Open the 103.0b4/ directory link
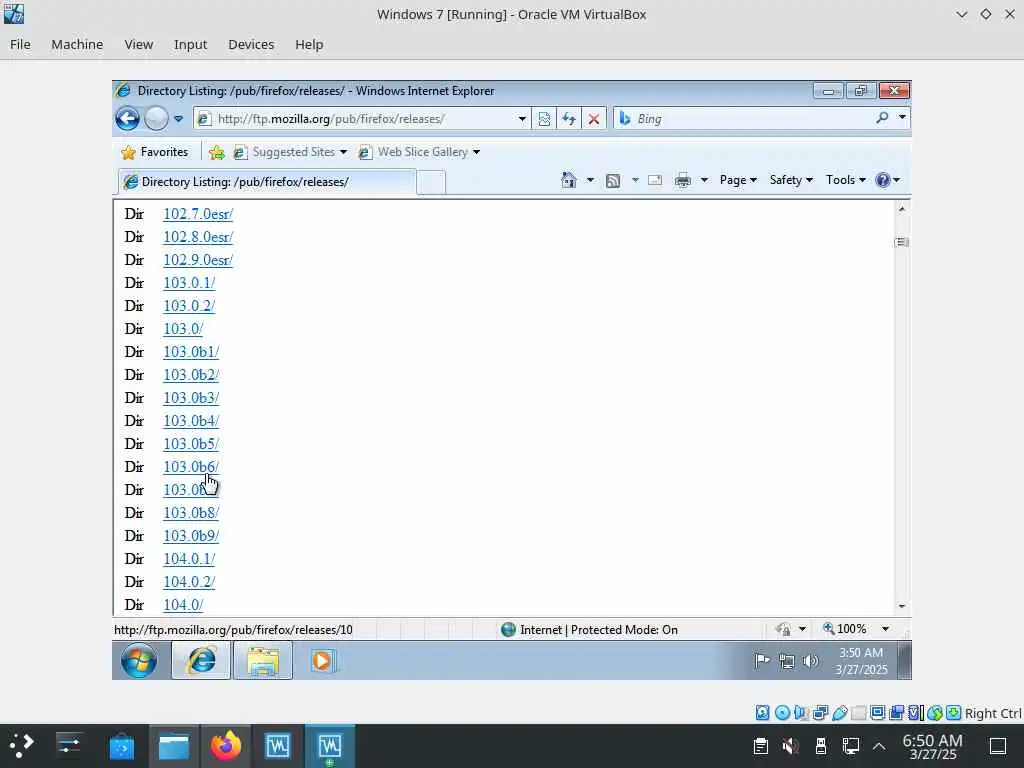Screen dimensions: 1024x768 pyautogui.click(x=191, y=421)
